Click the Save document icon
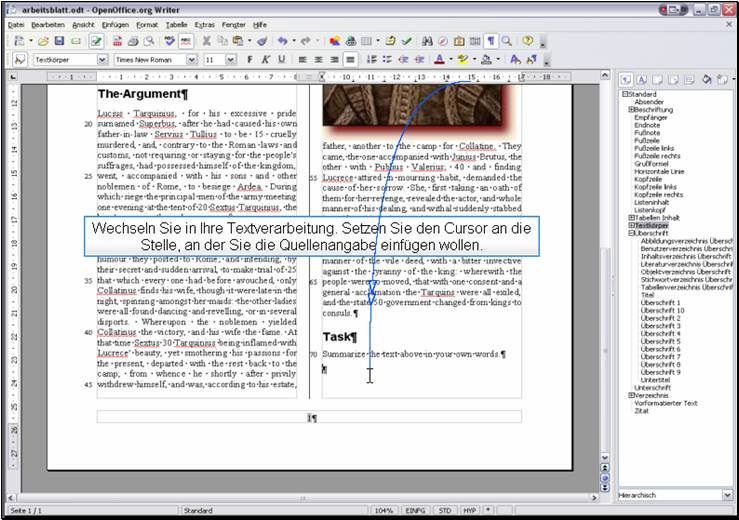Screen dimensions: 739x520 click(x=60, y=41)
